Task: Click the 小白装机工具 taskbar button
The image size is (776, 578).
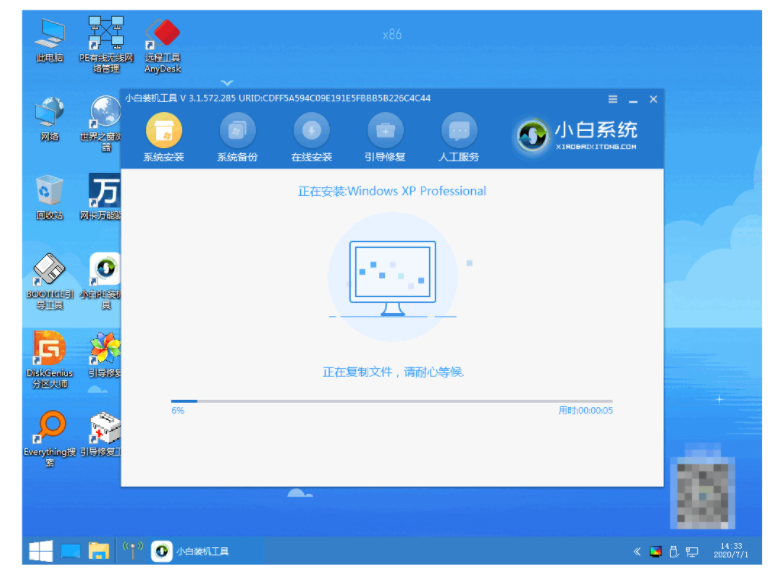Action: pyautogui.click(x=190, y=551)
